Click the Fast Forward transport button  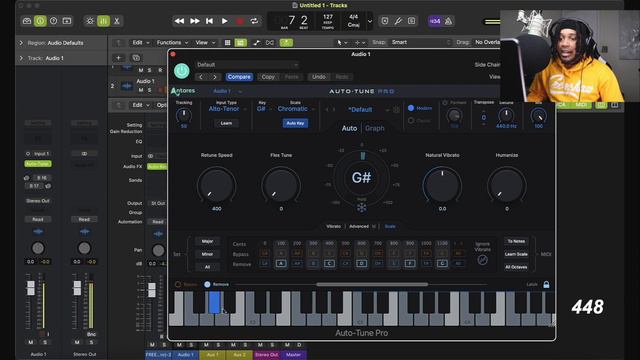pyautogui.click(x=195, y=21)
